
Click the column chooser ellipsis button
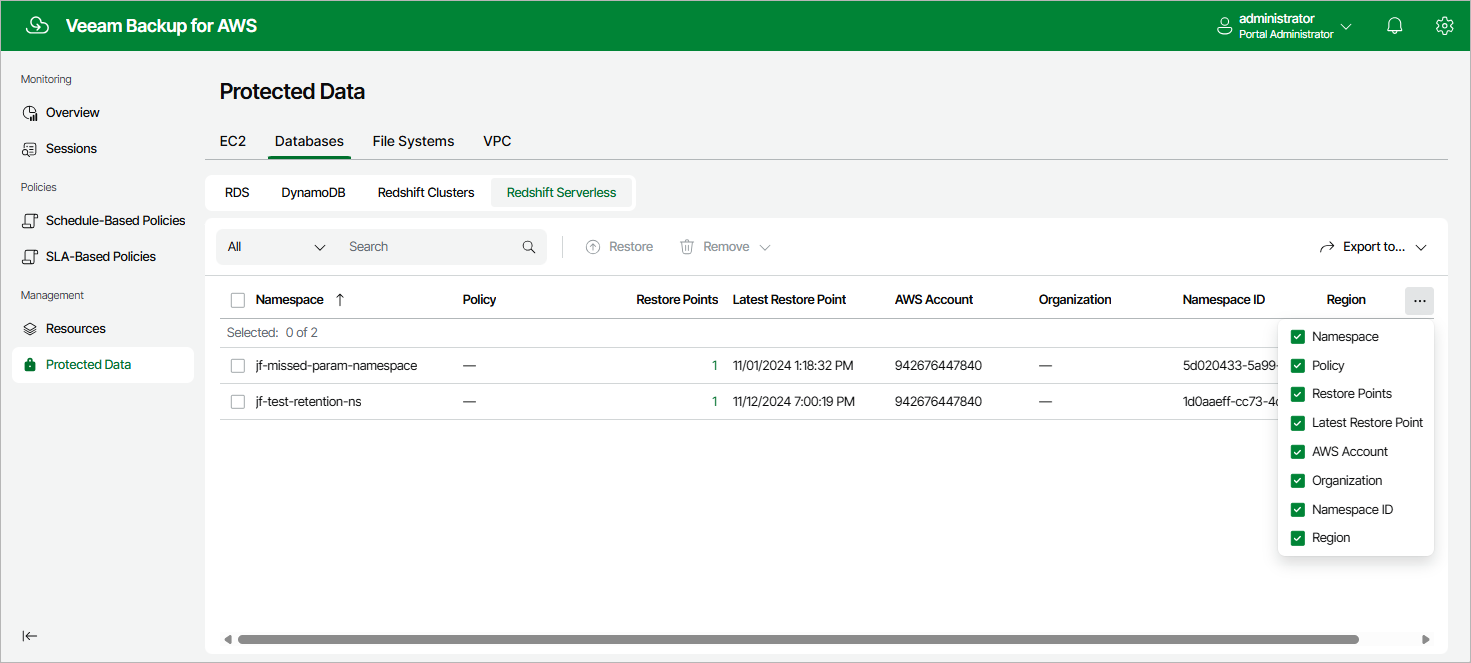click(x=1419, y=301)
